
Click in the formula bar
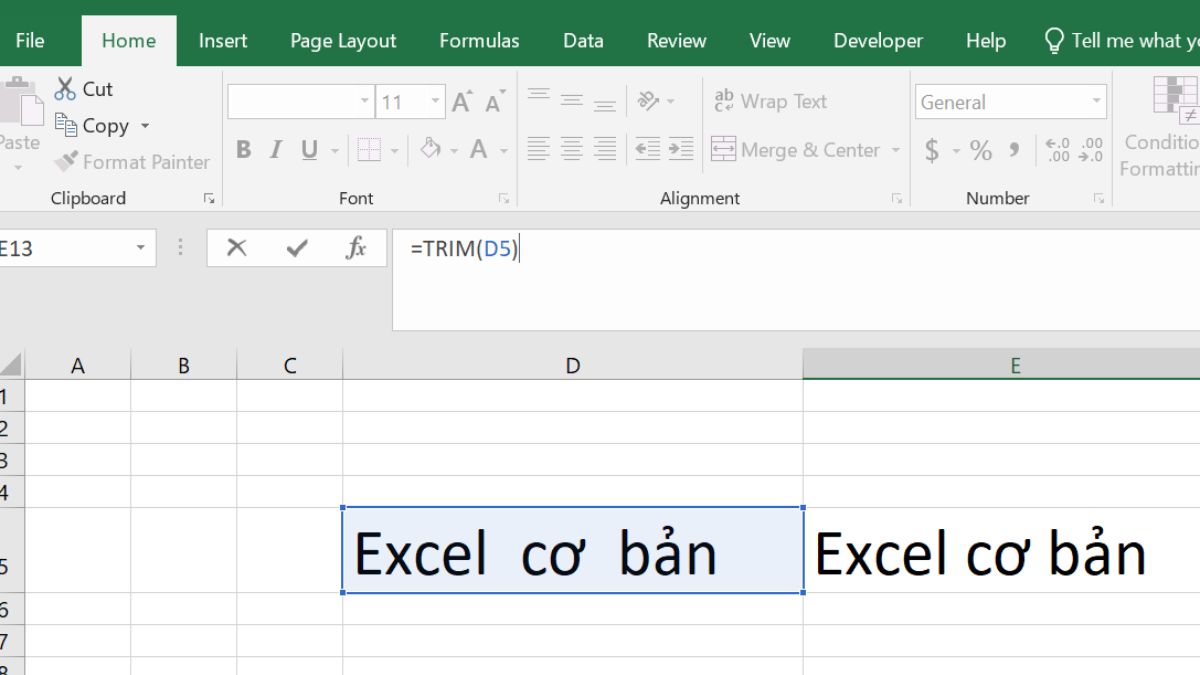tap(796, 279)
